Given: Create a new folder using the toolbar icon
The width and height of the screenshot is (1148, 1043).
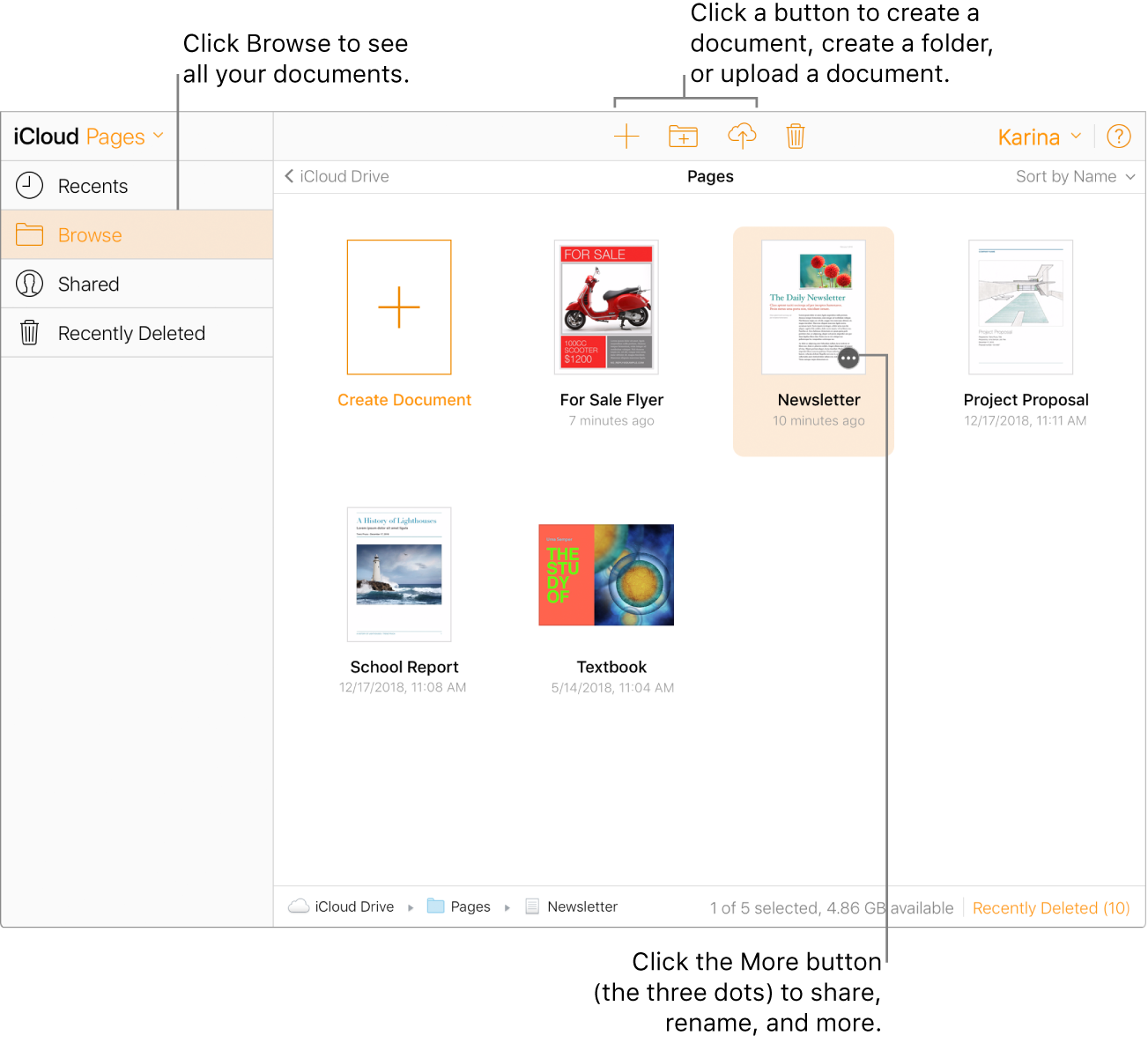Looking at the screenshot, I should click(x=683, y=137).
